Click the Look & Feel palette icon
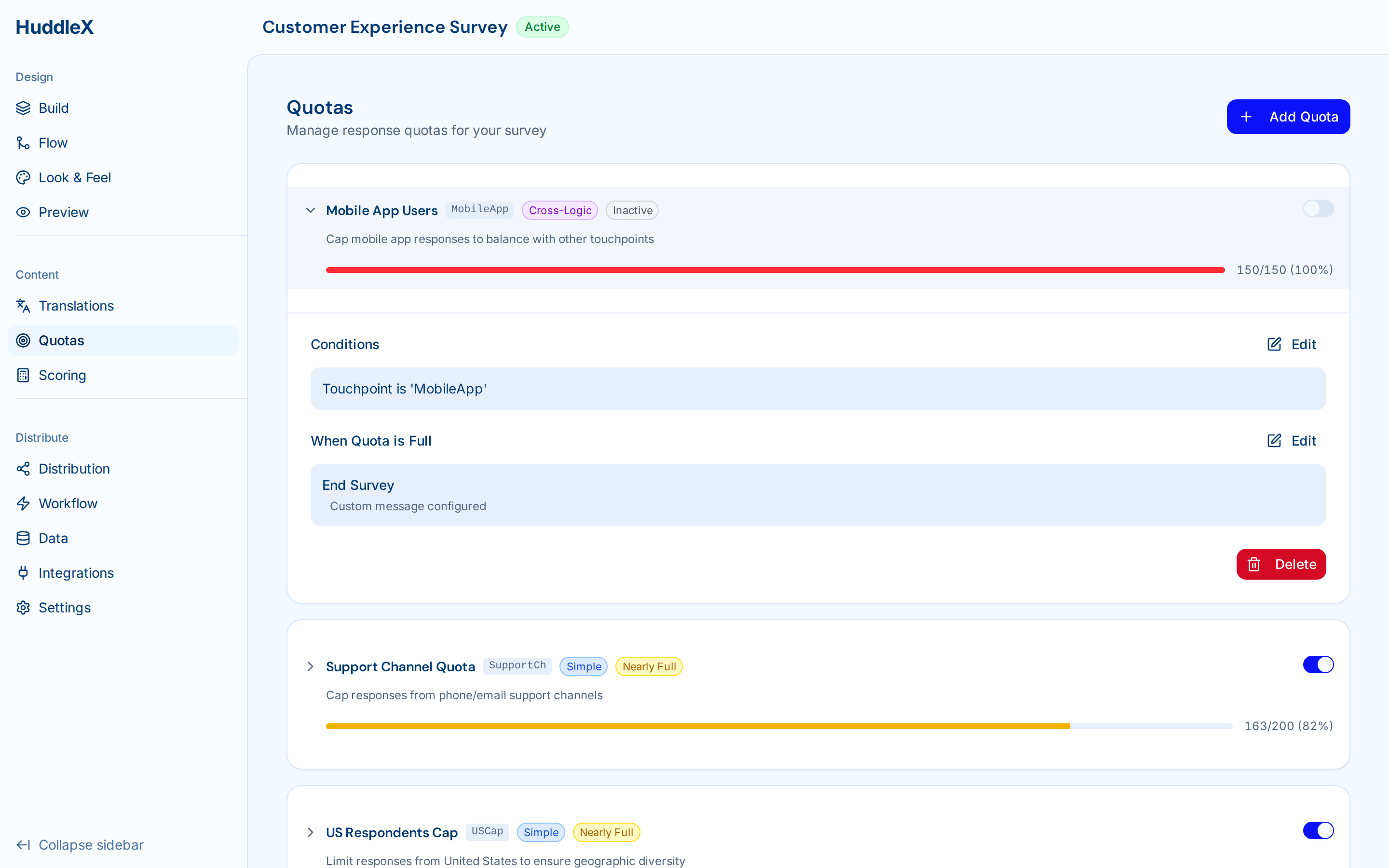The height and width of the screenshot is (868, 1389). tap(23, 177)
